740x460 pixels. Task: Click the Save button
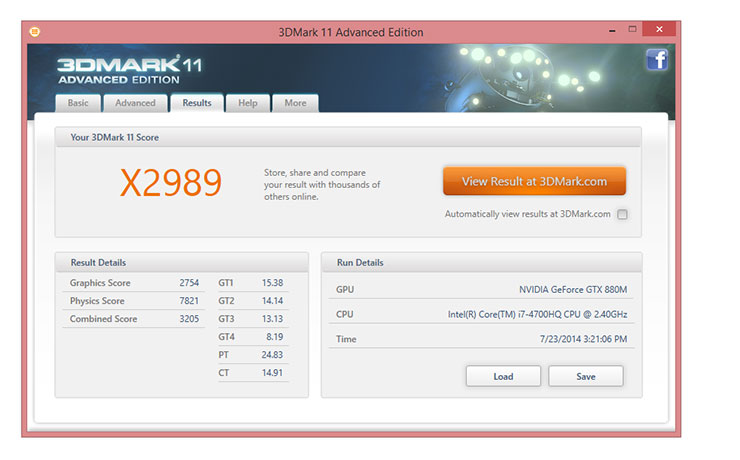[x=586, y=376]
